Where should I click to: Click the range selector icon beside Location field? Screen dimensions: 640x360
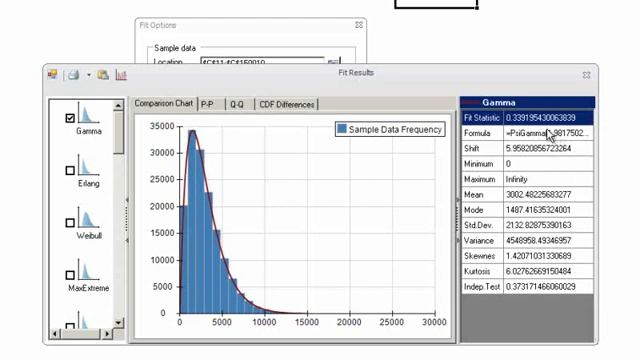click(333, 62)
